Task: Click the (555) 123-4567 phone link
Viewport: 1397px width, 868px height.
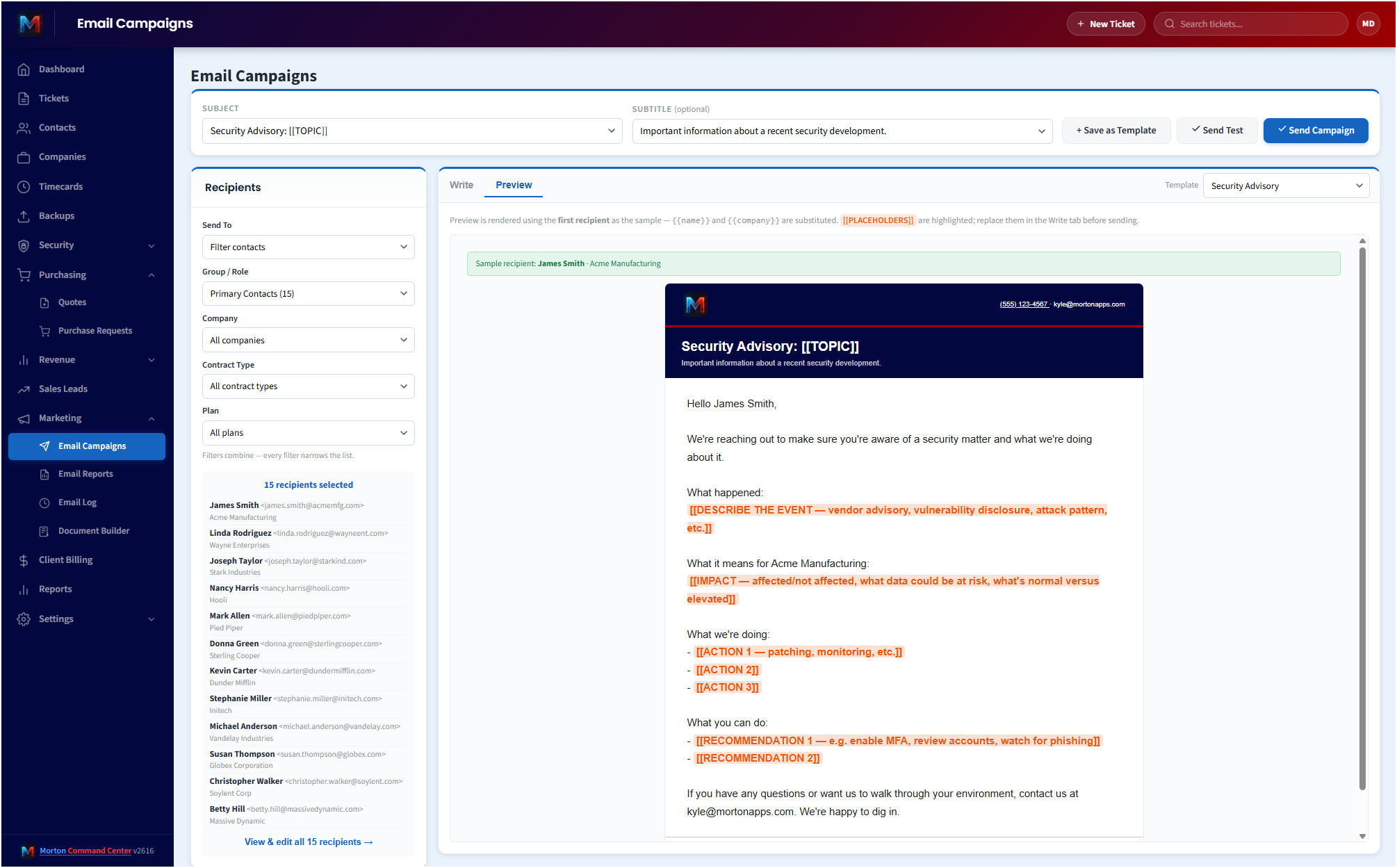Action: [x=1023, y=304]
